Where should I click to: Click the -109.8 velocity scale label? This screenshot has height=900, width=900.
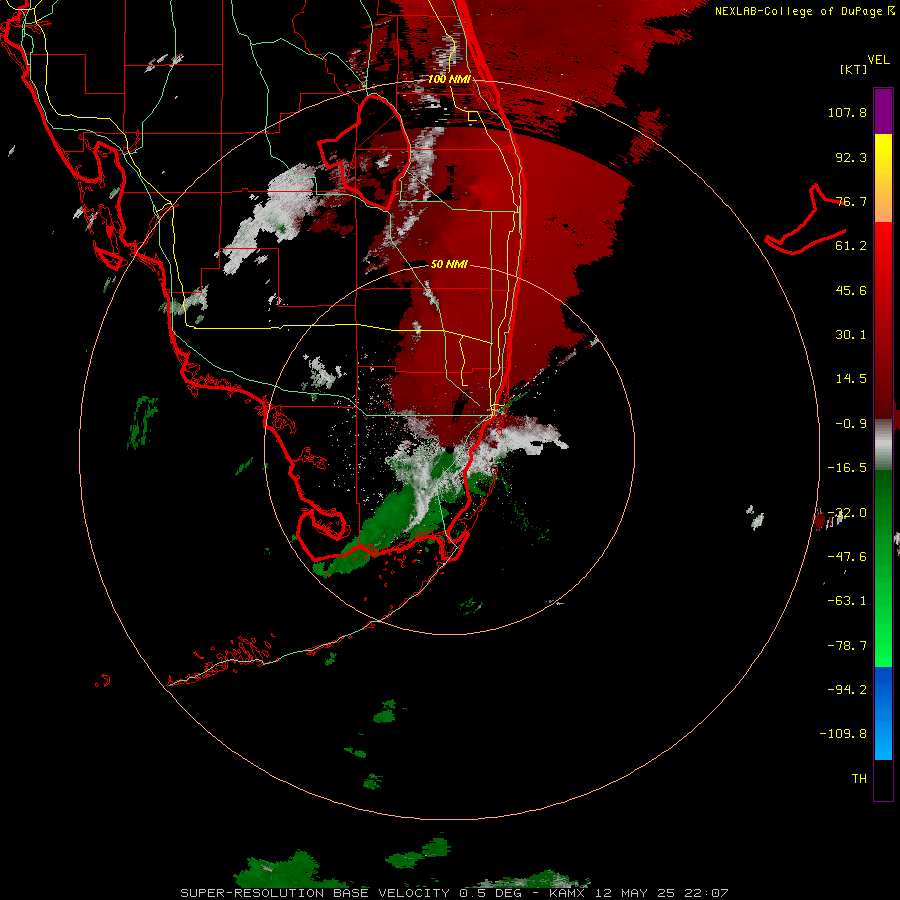843,734
